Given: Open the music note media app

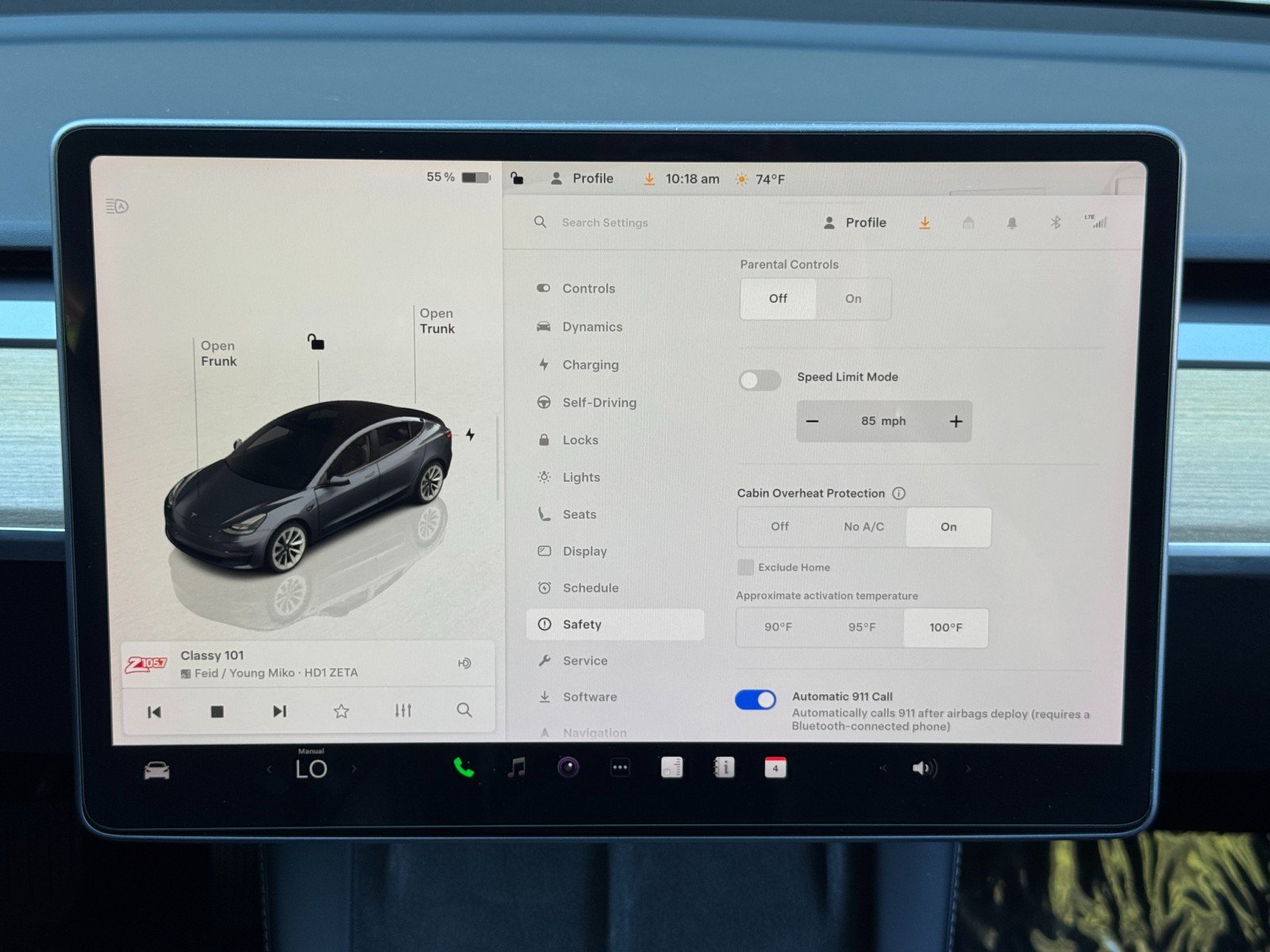Looking at the screenshot, I should pos(517,767).
